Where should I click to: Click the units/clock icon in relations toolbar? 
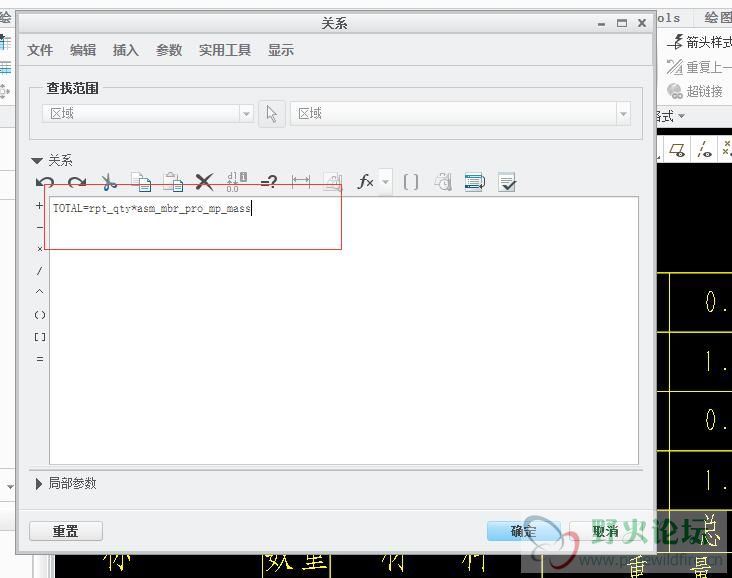[x=443, y=182]
